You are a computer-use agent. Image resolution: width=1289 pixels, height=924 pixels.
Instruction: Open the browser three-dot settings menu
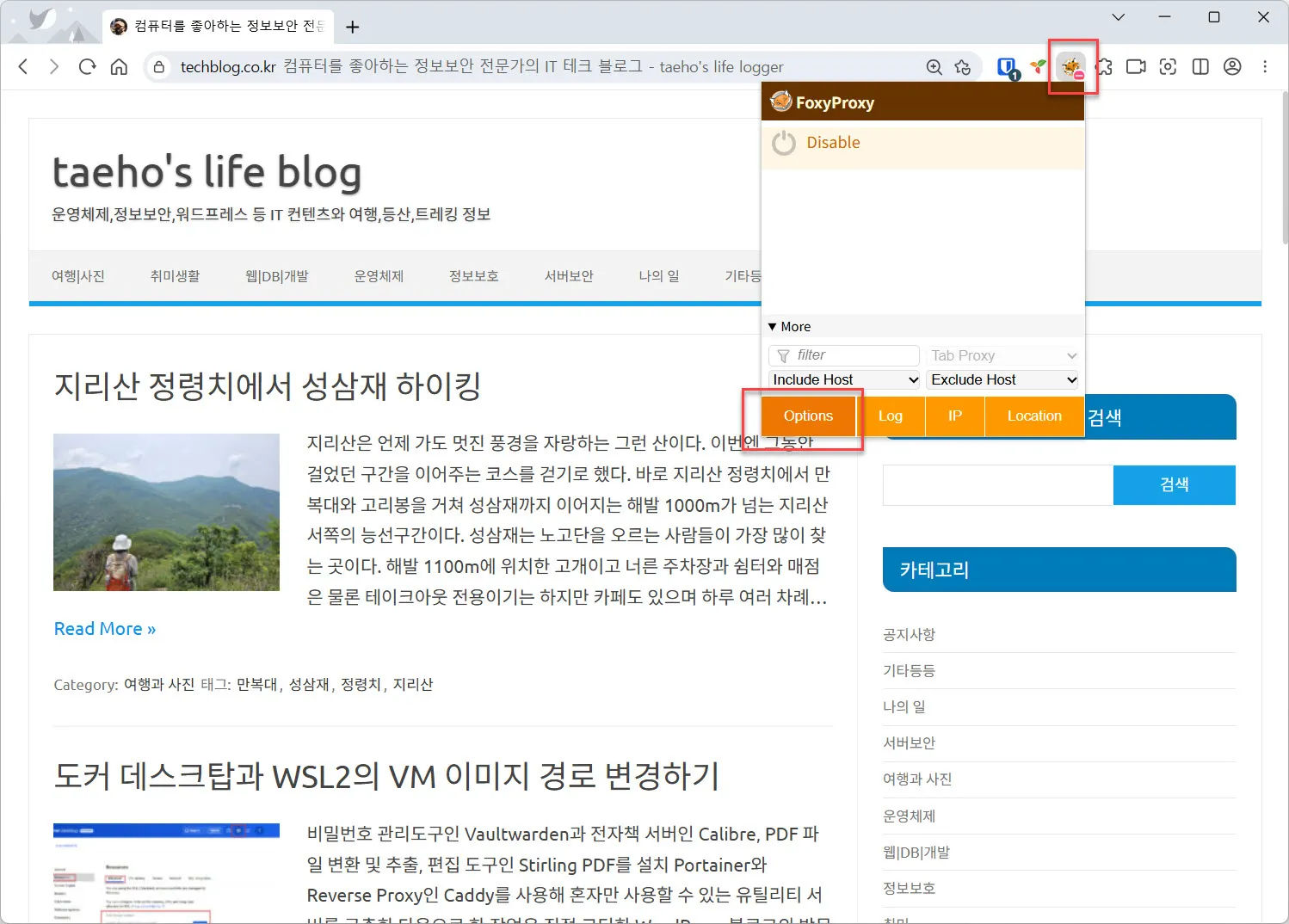click(1265, 66)
